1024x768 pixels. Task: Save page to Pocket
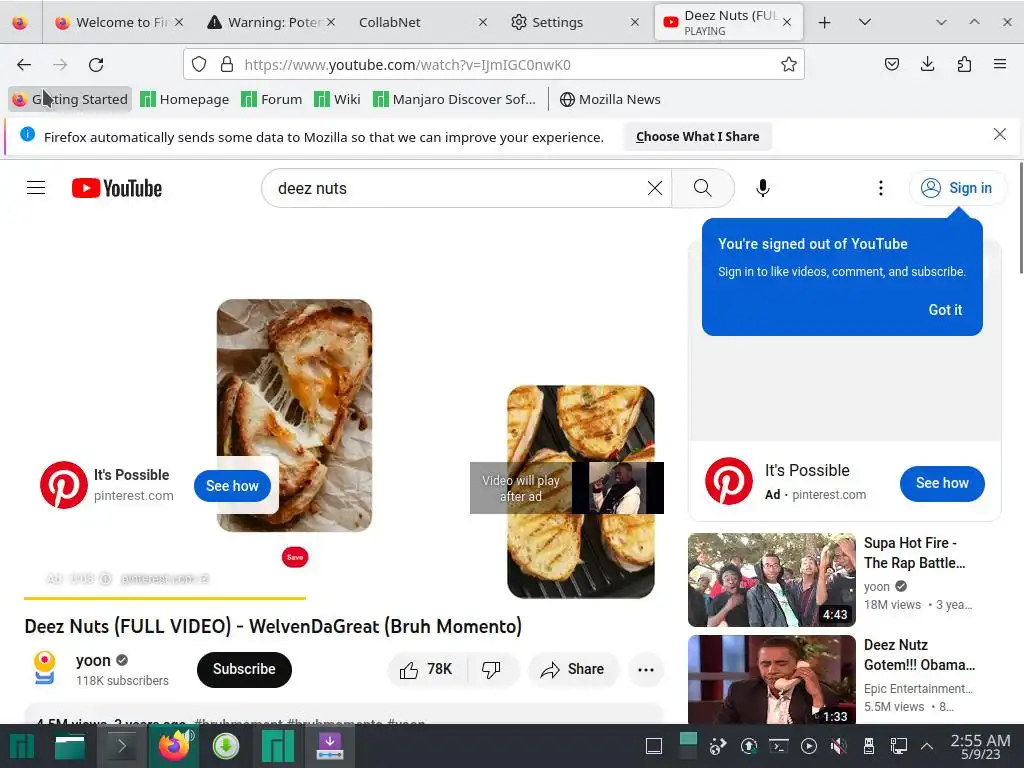[891, 64]
